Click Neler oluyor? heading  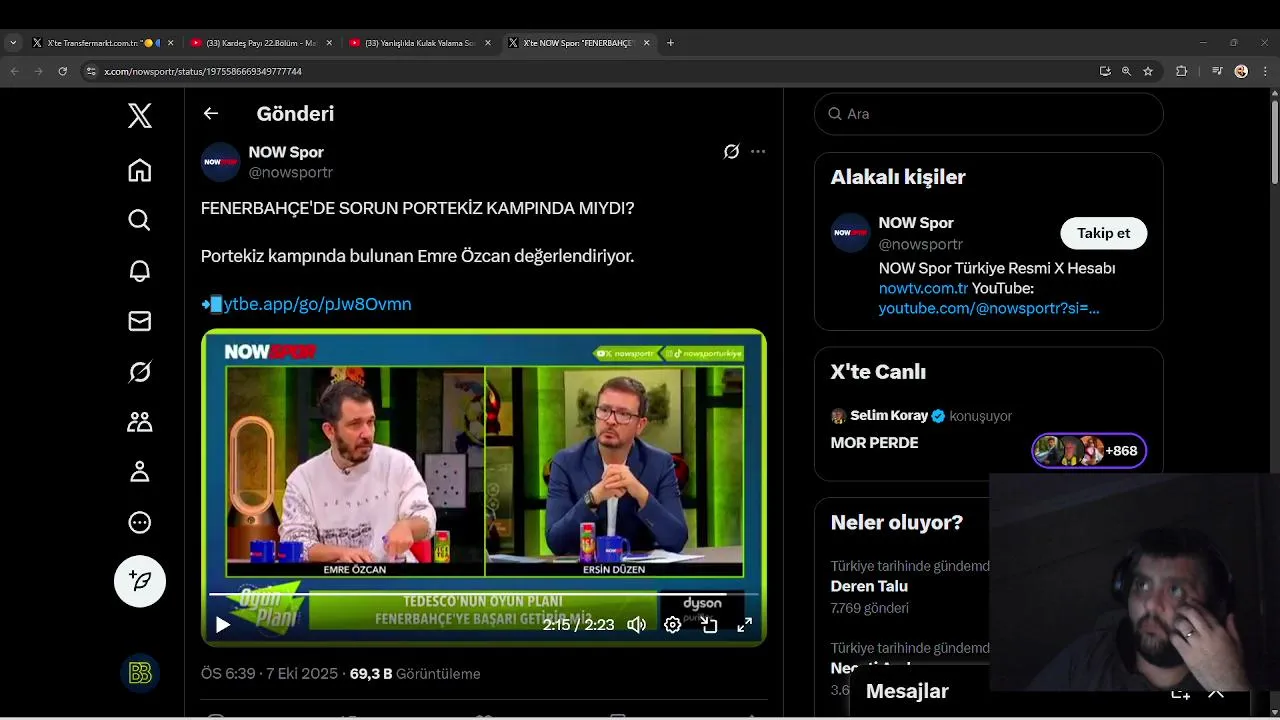[897, 522]
